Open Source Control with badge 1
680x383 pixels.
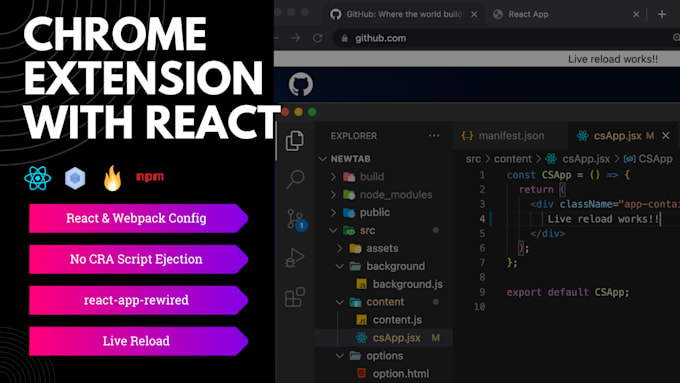[x=297, y=219]
